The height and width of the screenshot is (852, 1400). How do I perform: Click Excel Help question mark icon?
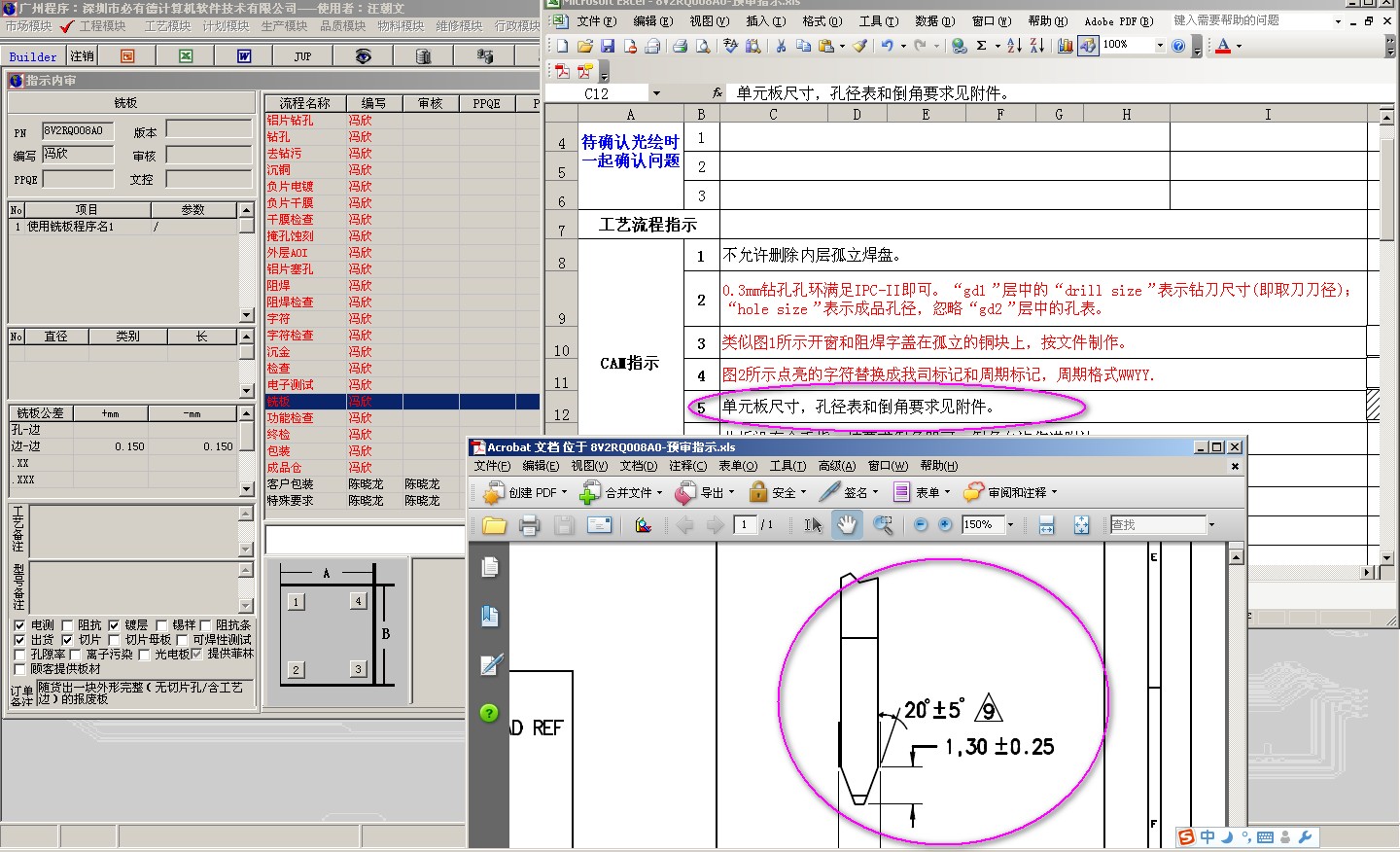click(x=1178, y=45)
